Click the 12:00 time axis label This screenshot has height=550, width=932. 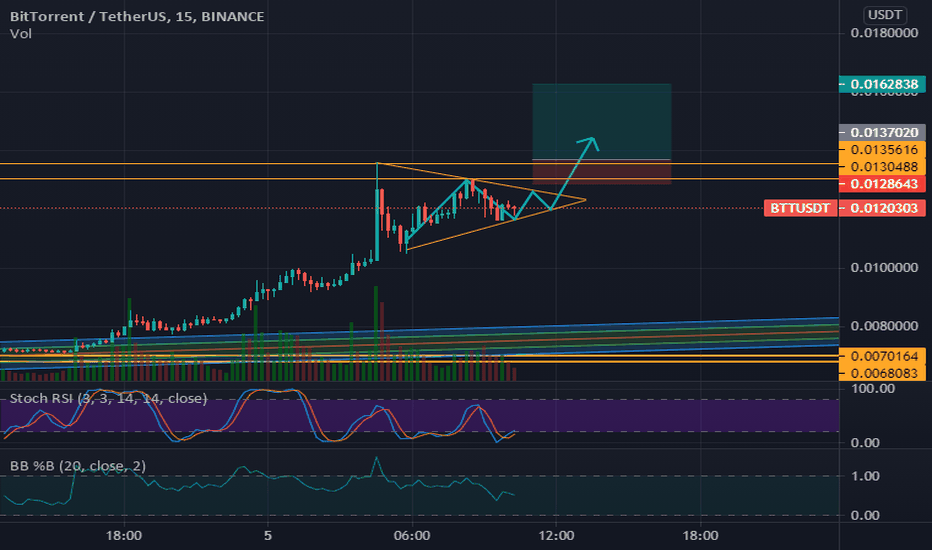click(x=556, y=536)
